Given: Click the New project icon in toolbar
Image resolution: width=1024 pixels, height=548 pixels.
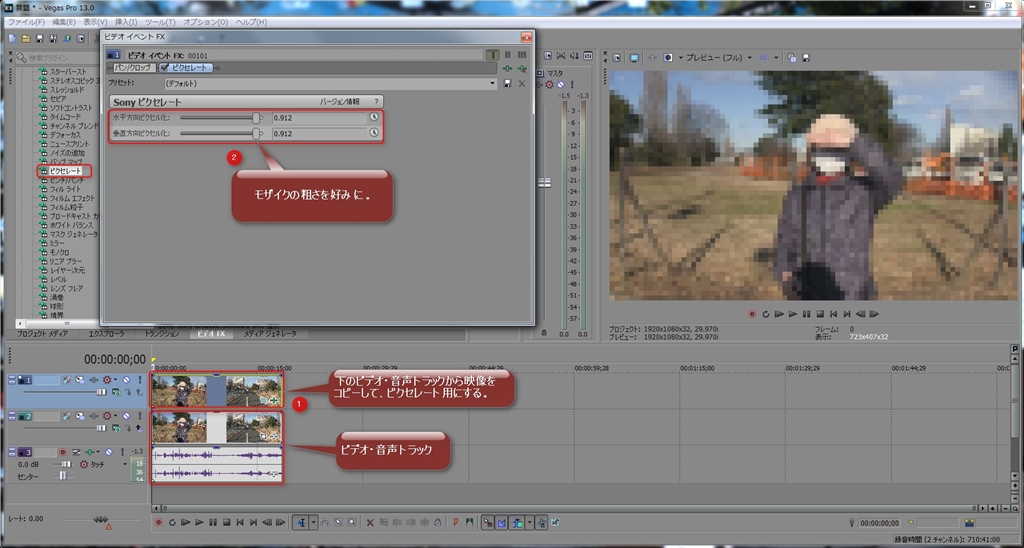Looking at the screenshot, I should coord(12,39).
